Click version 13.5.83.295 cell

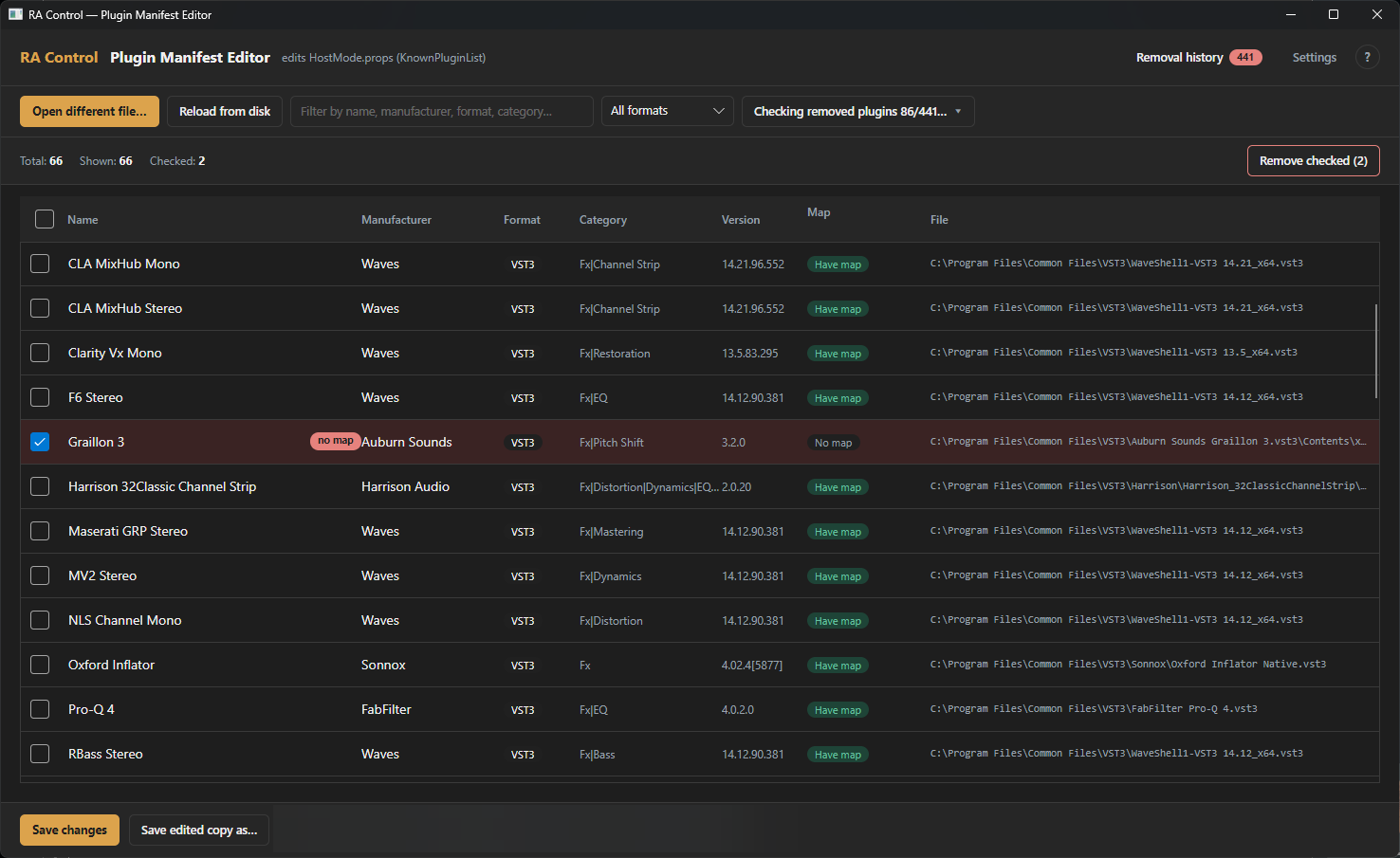(x=749, y=354)
